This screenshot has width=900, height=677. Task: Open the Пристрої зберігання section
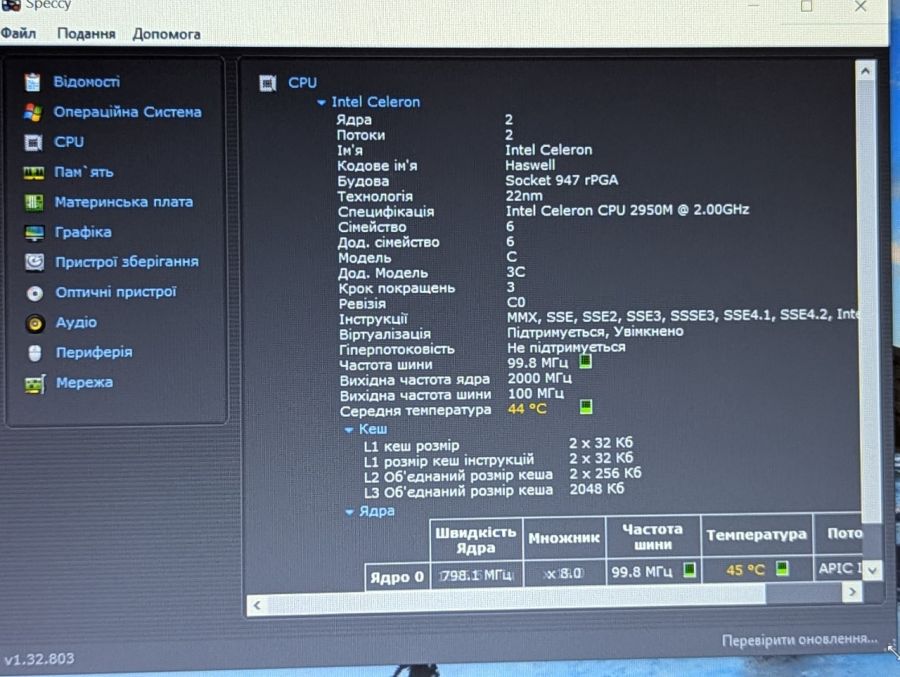click(127, 262)
